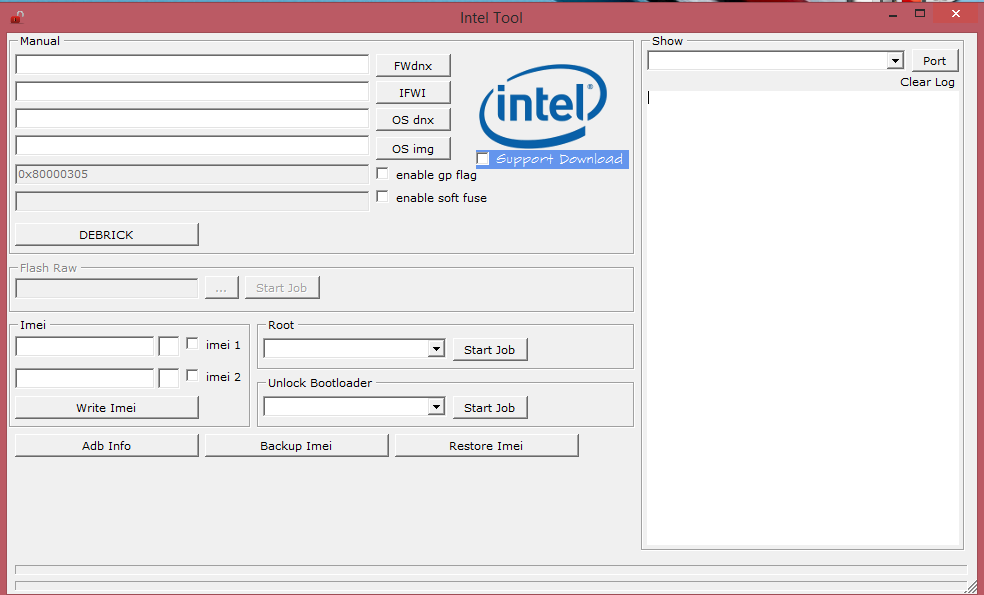This screenshot has width=984, height=595.
Task: Focus the FWdnx file path field
Action: click(x=192, y=65)
